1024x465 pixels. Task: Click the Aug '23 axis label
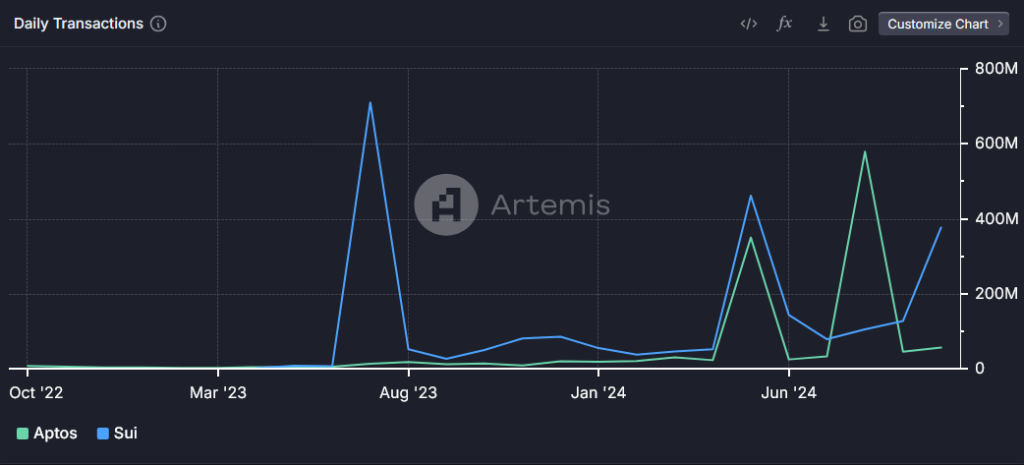[x=408, y=393]
